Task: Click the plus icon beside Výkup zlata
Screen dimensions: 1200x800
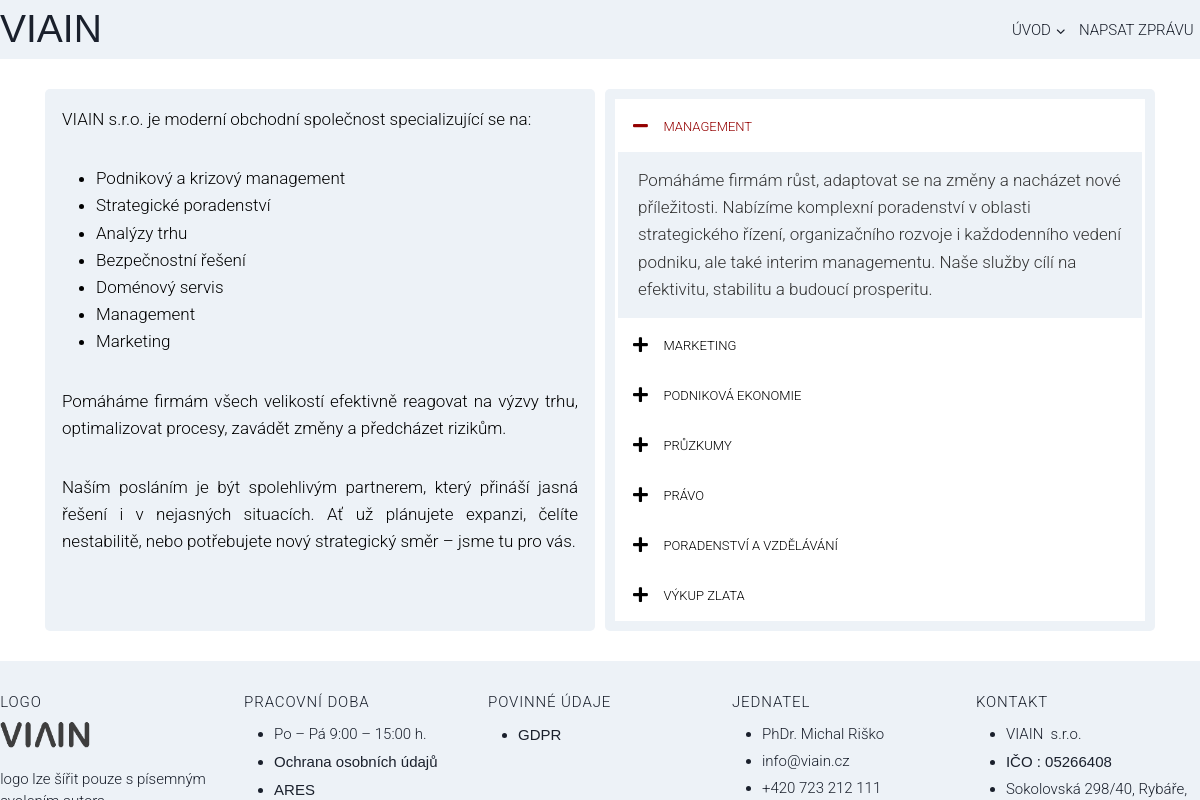Action: pos(640,595)
